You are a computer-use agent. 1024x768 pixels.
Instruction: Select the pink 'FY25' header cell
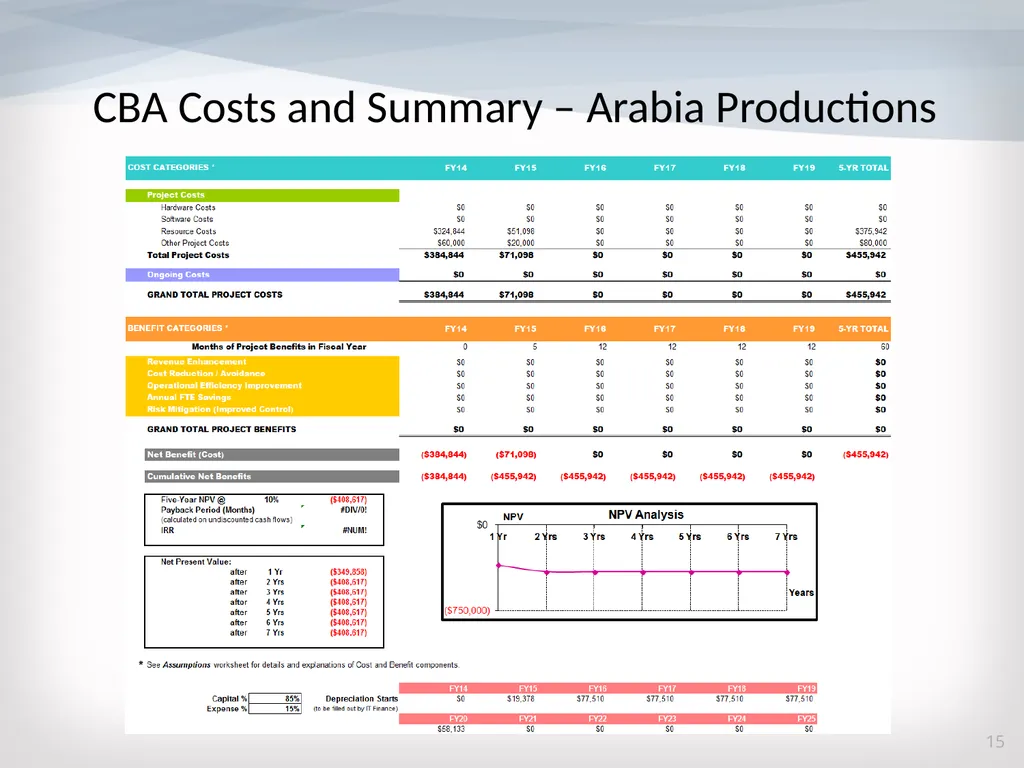coord(806,718)
